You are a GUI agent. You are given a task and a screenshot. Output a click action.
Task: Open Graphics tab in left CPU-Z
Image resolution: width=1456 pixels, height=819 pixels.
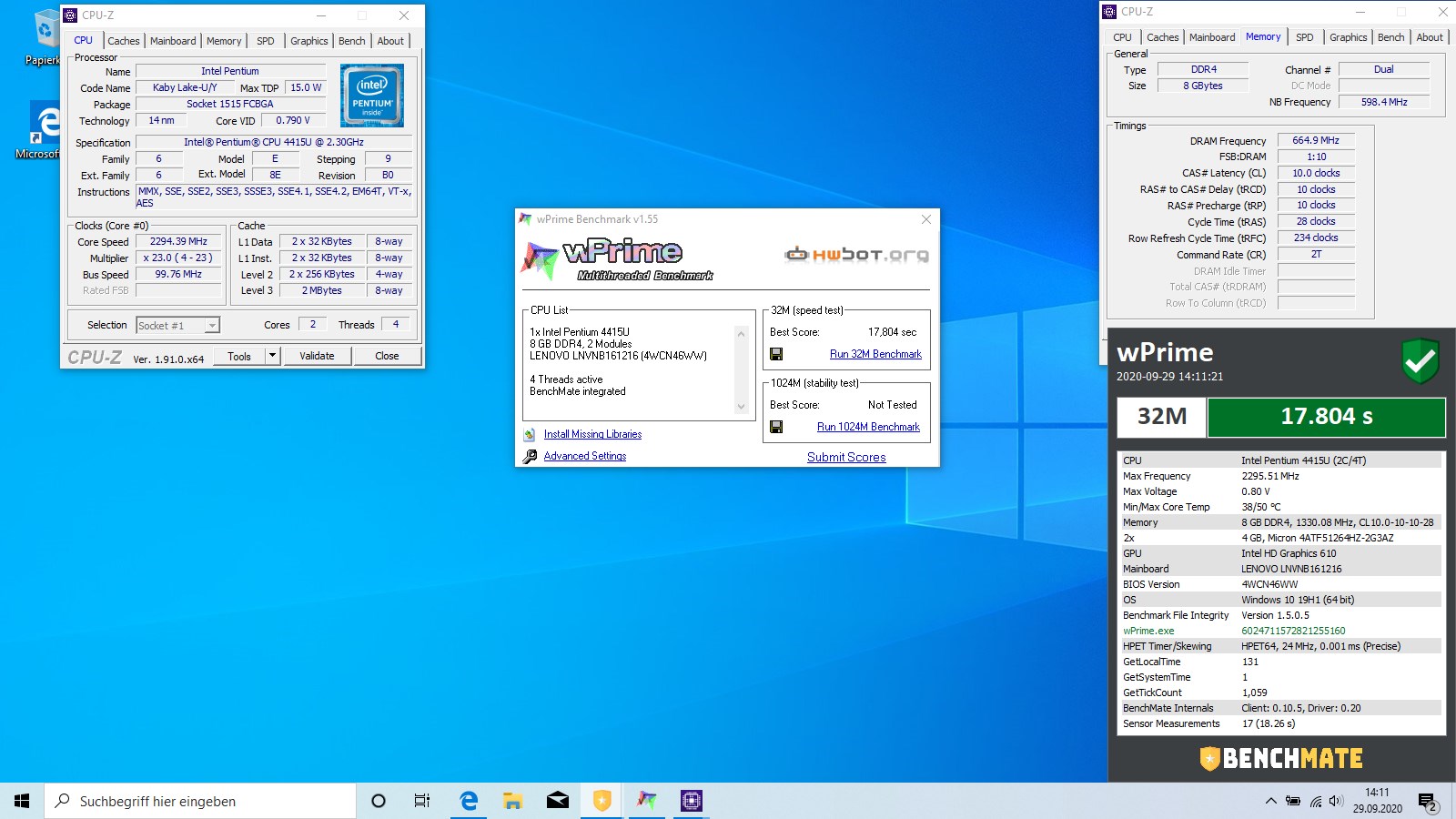[x=309, y=41]
